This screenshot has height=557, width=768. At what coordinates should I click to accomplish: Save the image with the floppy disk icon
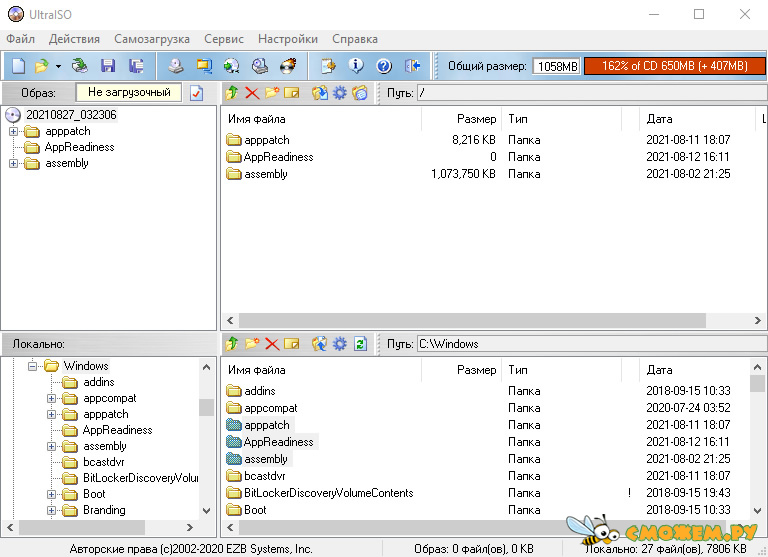pos(108,66)
